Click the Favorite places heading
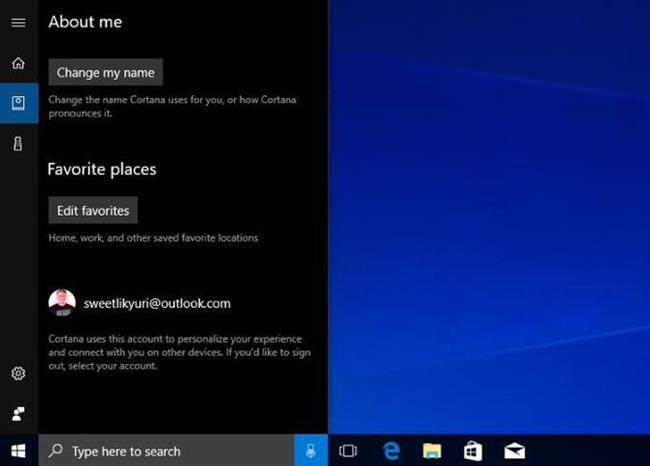This screenshot has width=650, height=466. [102, 169]
